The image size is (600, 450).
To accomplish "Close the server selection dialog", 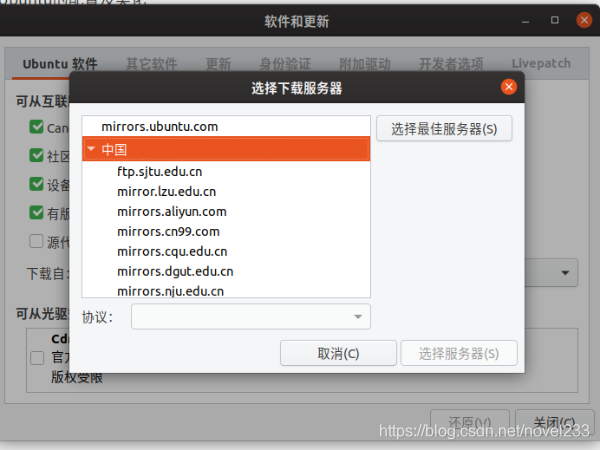I will [x=509, y=87].
